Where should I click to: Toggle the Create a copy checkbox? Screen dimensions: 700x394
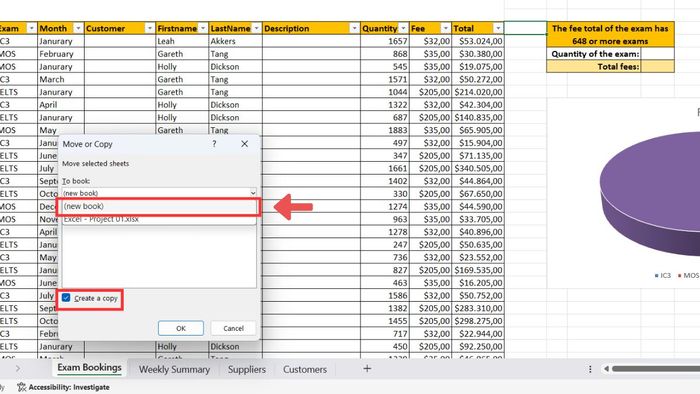click(66, 298)
